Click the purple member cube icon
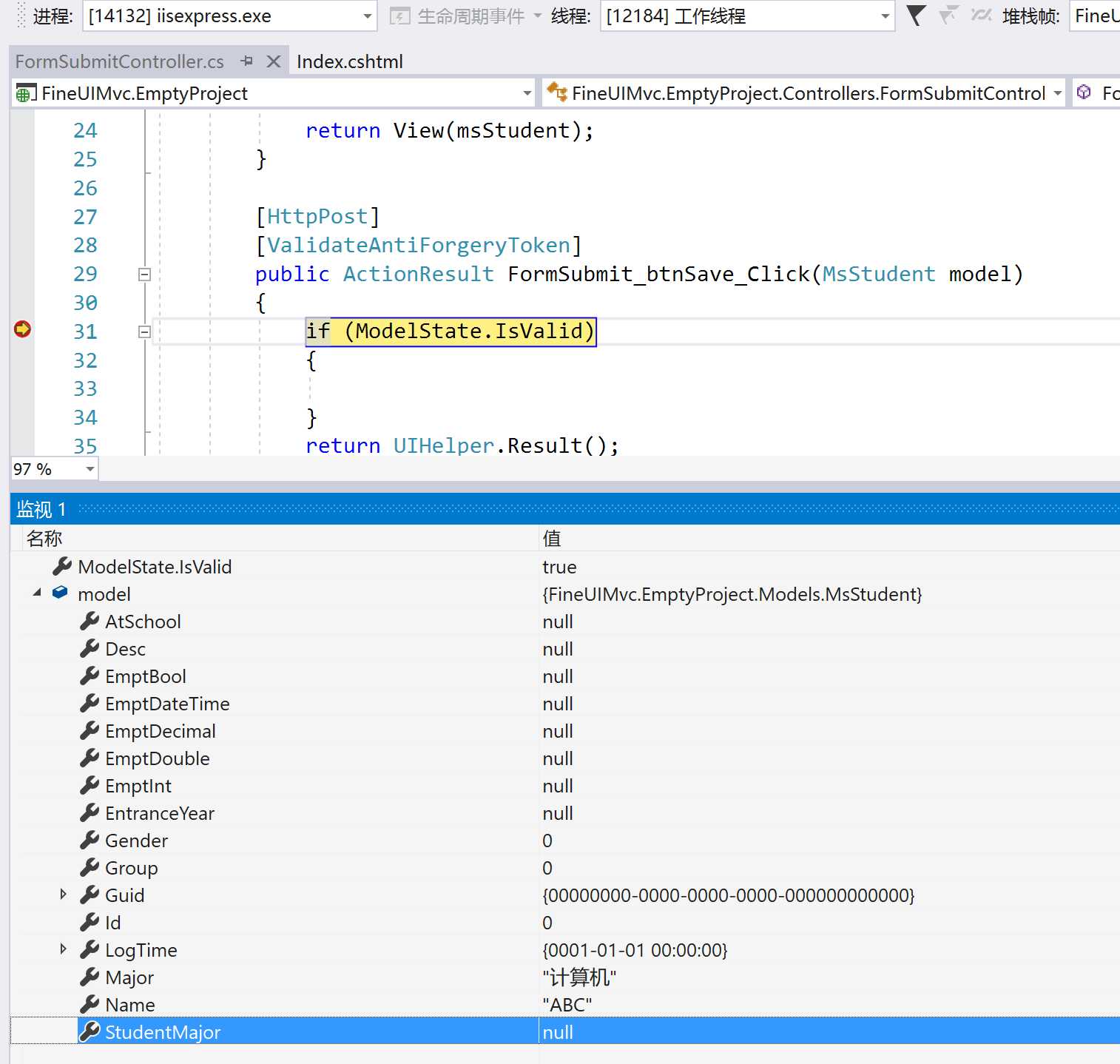The width and height of the screenshot is (1120, 1064). pyautogui.click(x=1084, y=92)
